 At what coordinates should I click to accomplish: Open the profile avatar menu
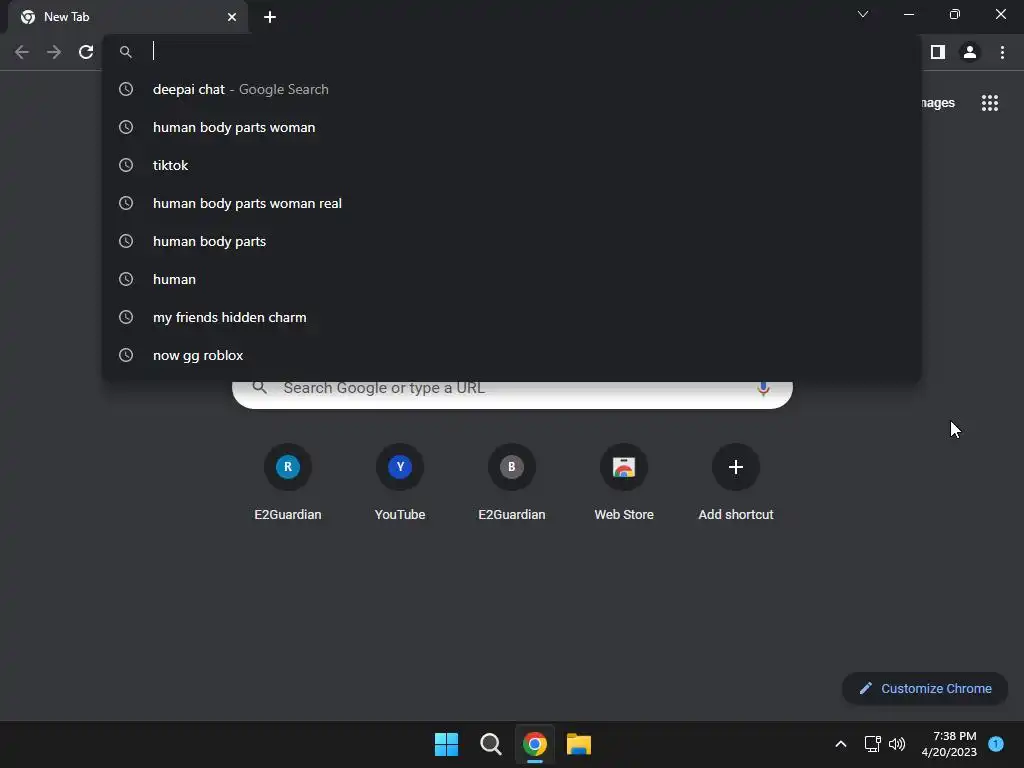pyautogui.click(x=970, y=52)
